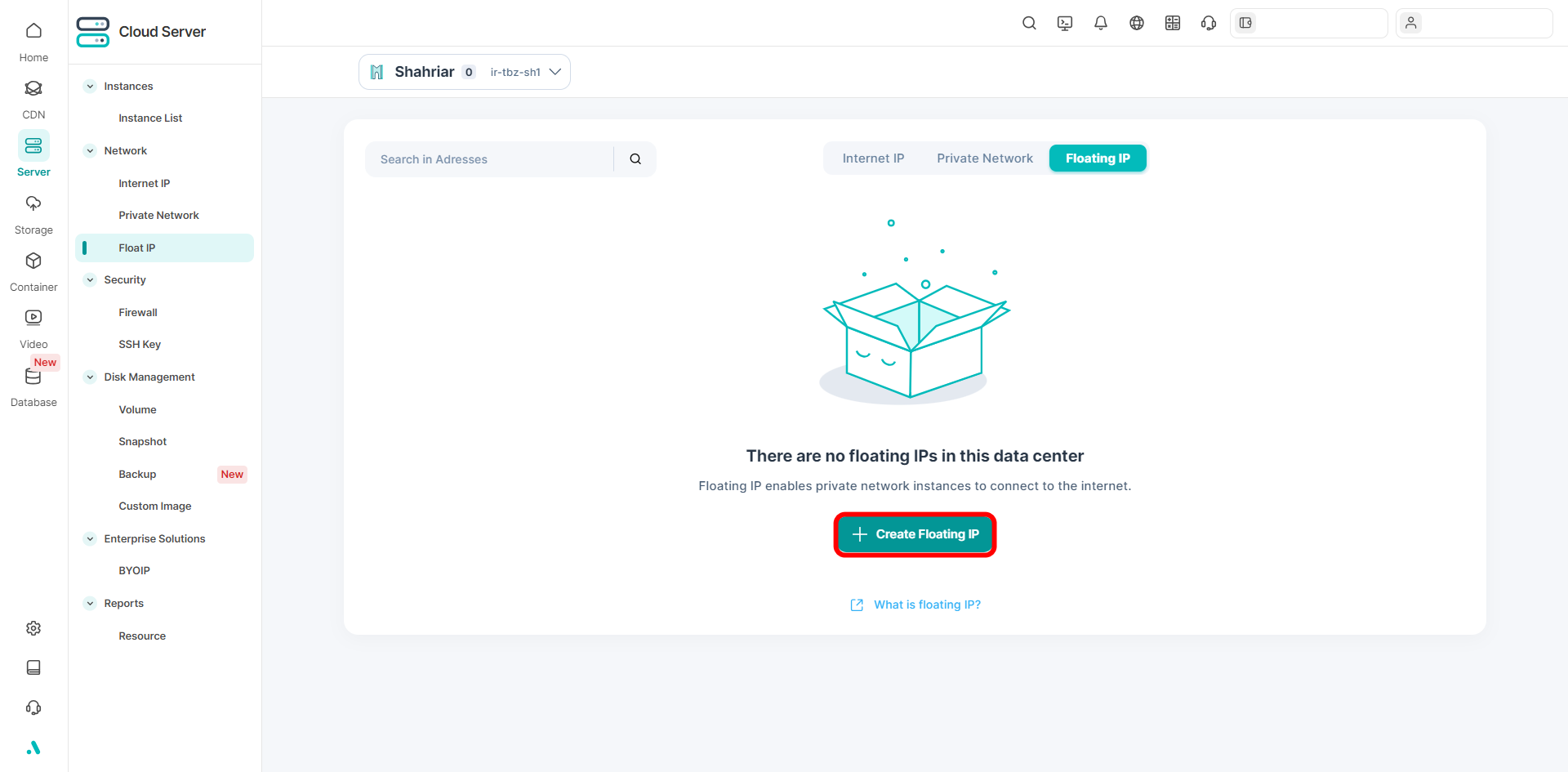Open the What is floating IP? link
The height and width of the screenshot is (772, 1568).
coord(927,605)
